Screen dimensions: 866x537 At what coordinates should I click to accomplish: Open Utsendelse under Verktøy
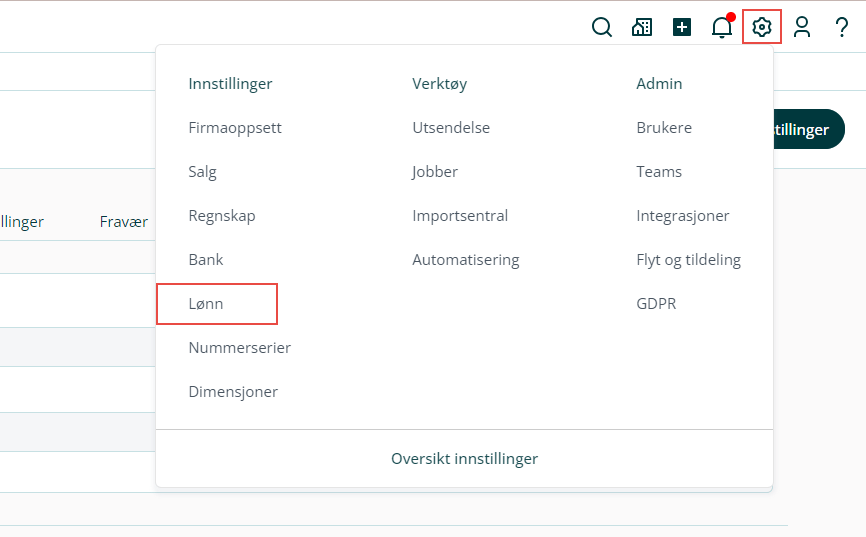coord(451,128)
